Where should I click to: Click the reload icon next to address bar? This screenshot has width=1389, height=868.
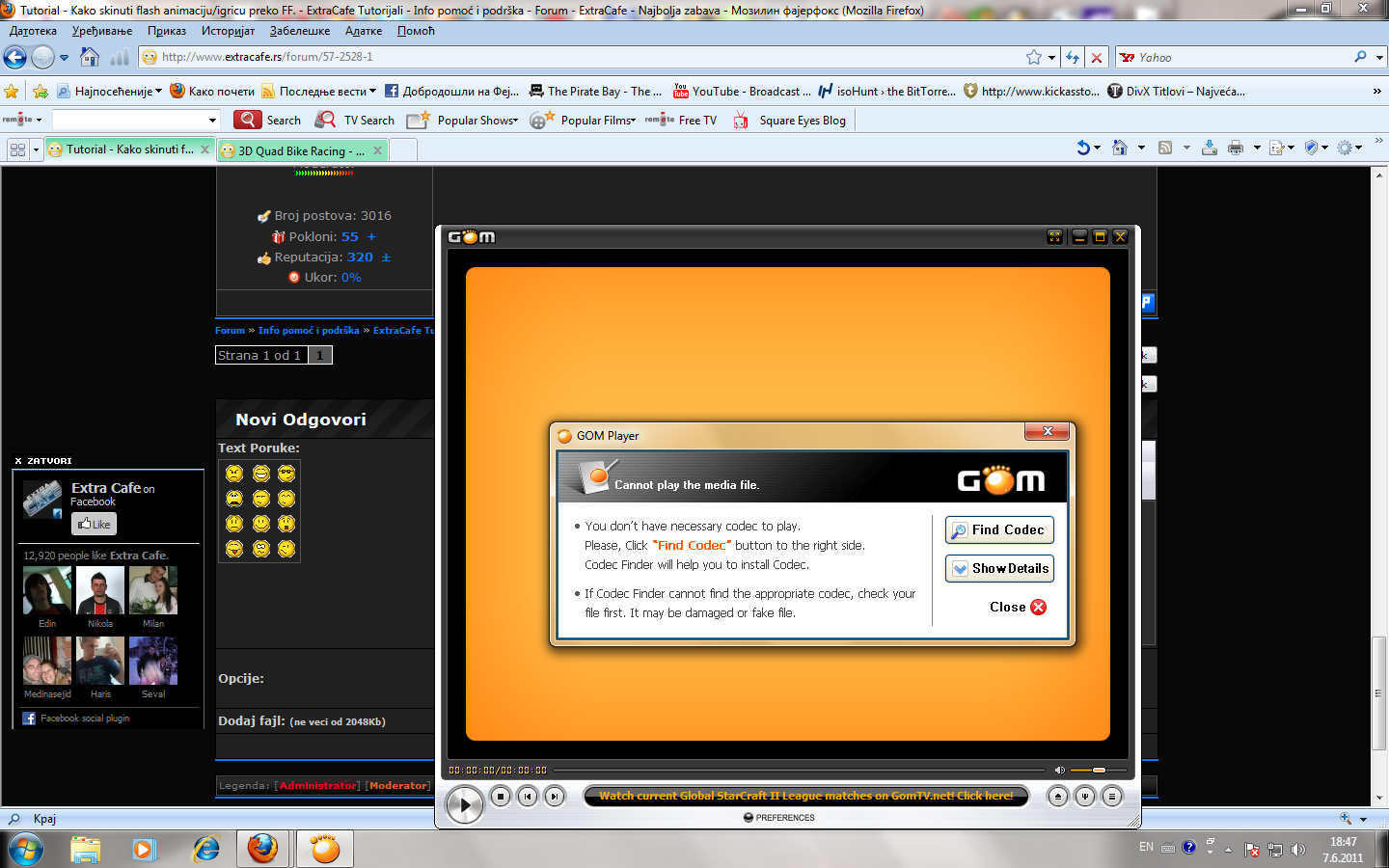point(1073,57)
